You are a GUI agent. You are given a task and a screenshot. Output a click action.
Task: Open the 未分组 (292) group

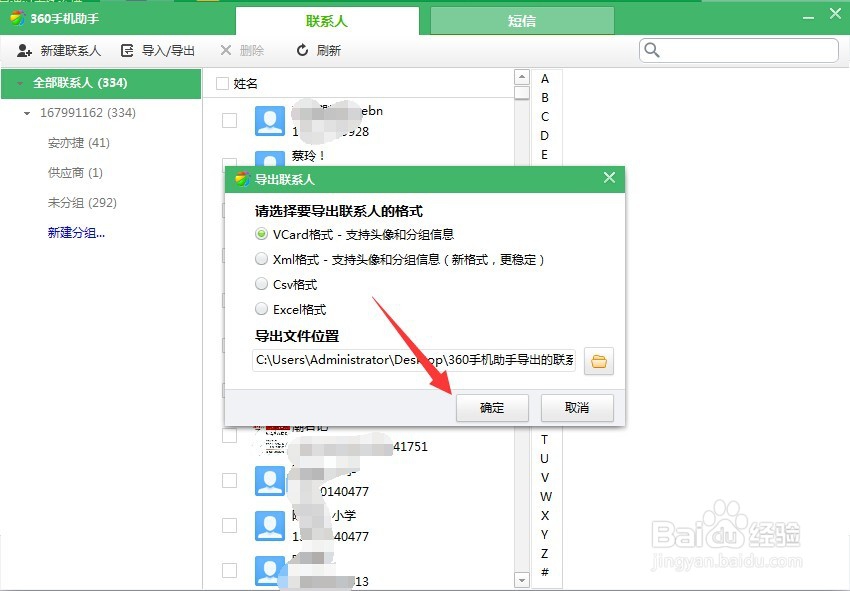(82, 202)
